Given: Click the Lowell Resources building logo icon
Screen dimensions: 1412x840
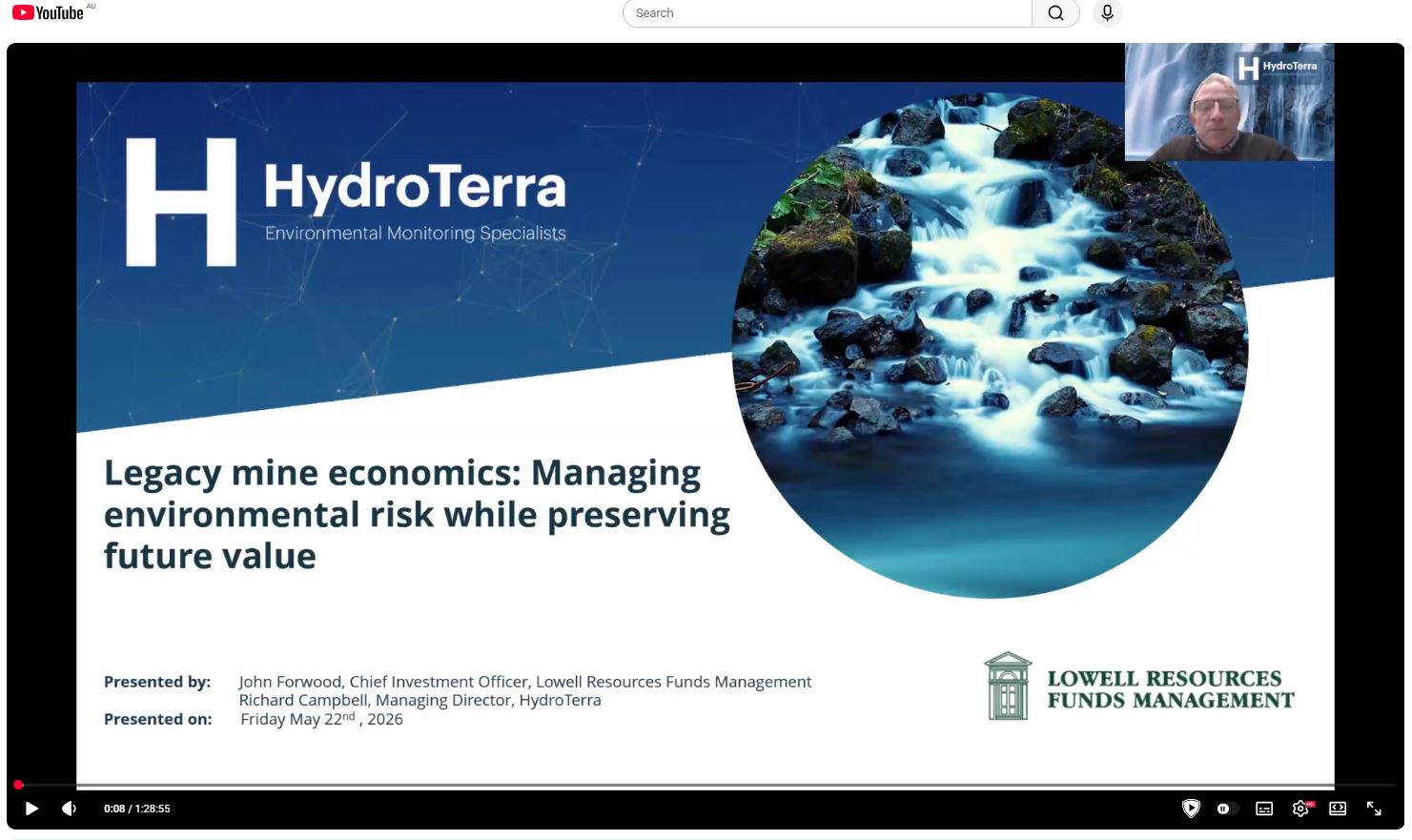Looking at the screenshot, I should tap(1008, 686).
